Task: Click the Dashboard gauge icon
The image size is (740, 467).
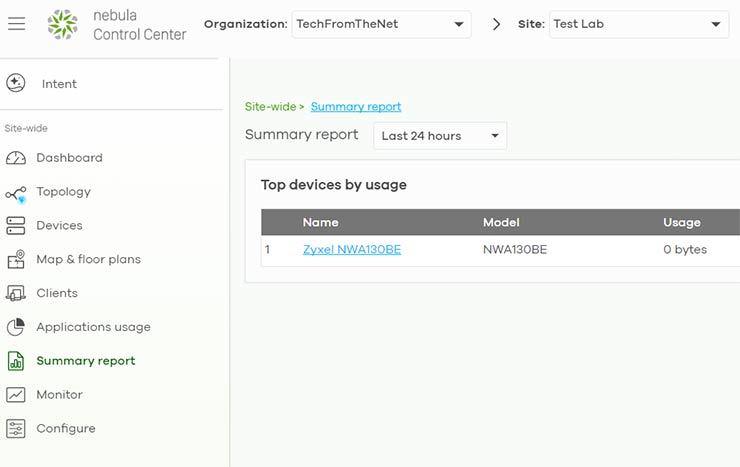Action: point(16,158)
